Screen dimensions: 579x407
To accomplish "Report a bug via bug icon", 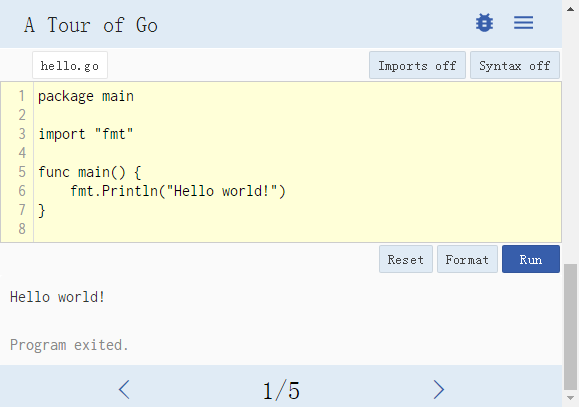I will pyautogui.click(x=484, y=23).
